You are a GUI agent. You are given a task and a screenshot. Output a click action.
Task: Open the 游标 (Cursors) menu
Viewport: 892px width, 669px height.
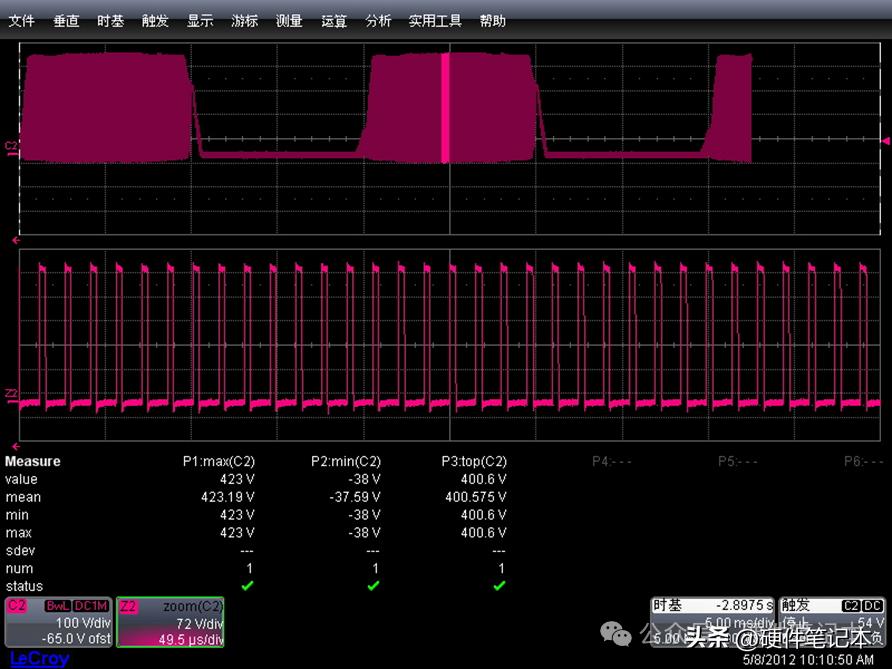(244, 21)
